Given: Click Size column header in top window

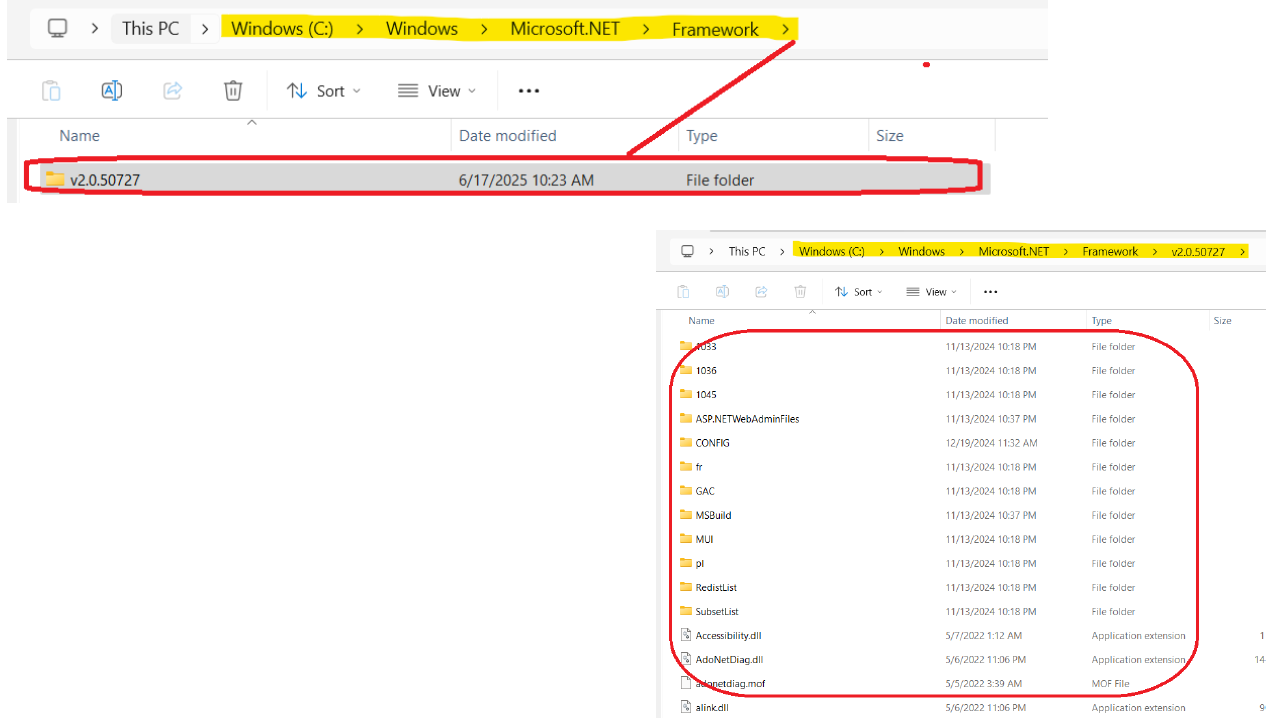Looking at the screenshot, I should [x=889, y=136].
